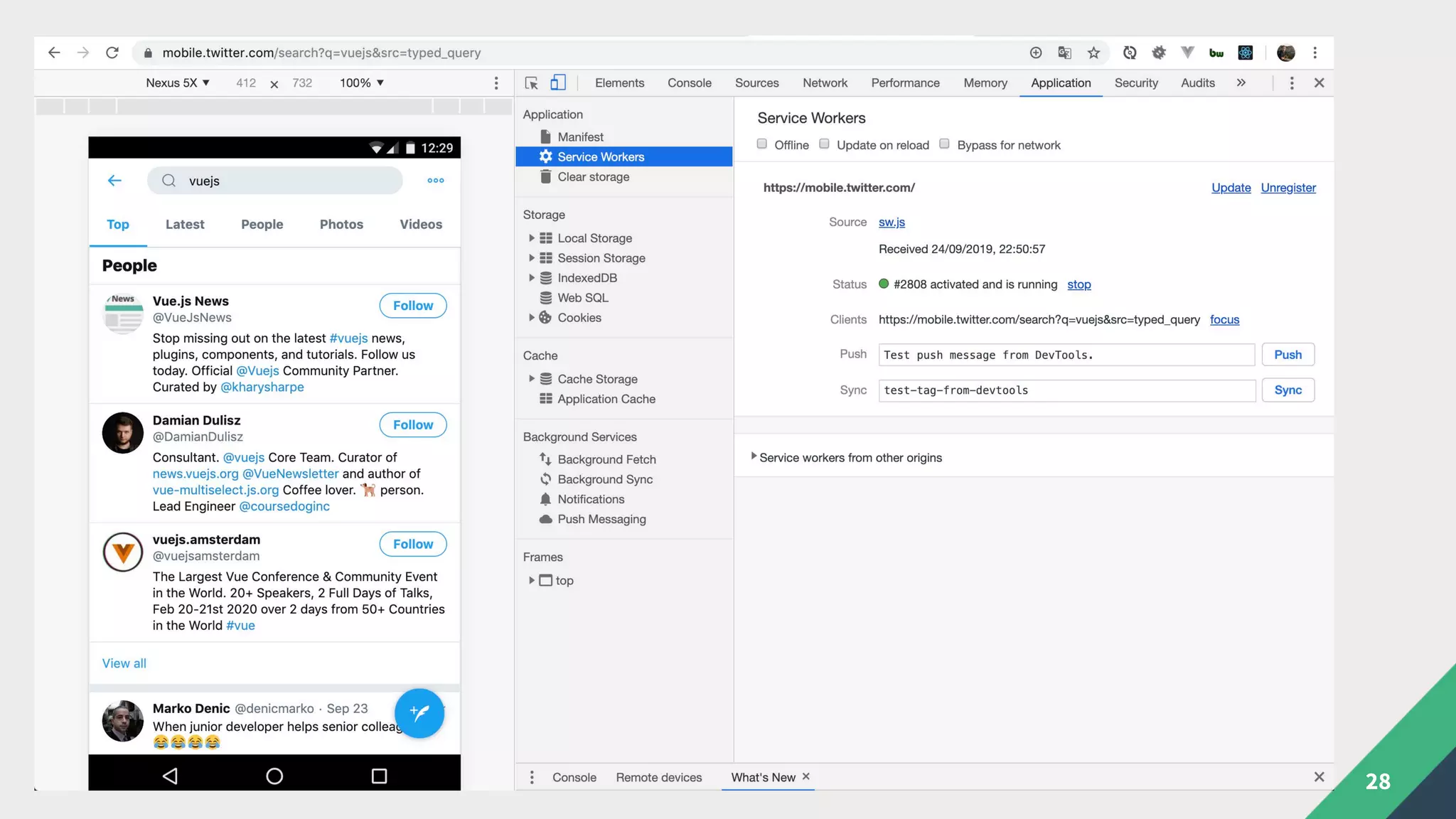Enable the Offline checkbox
This screenshot has height=819, width=1456.
coord(762,144)
